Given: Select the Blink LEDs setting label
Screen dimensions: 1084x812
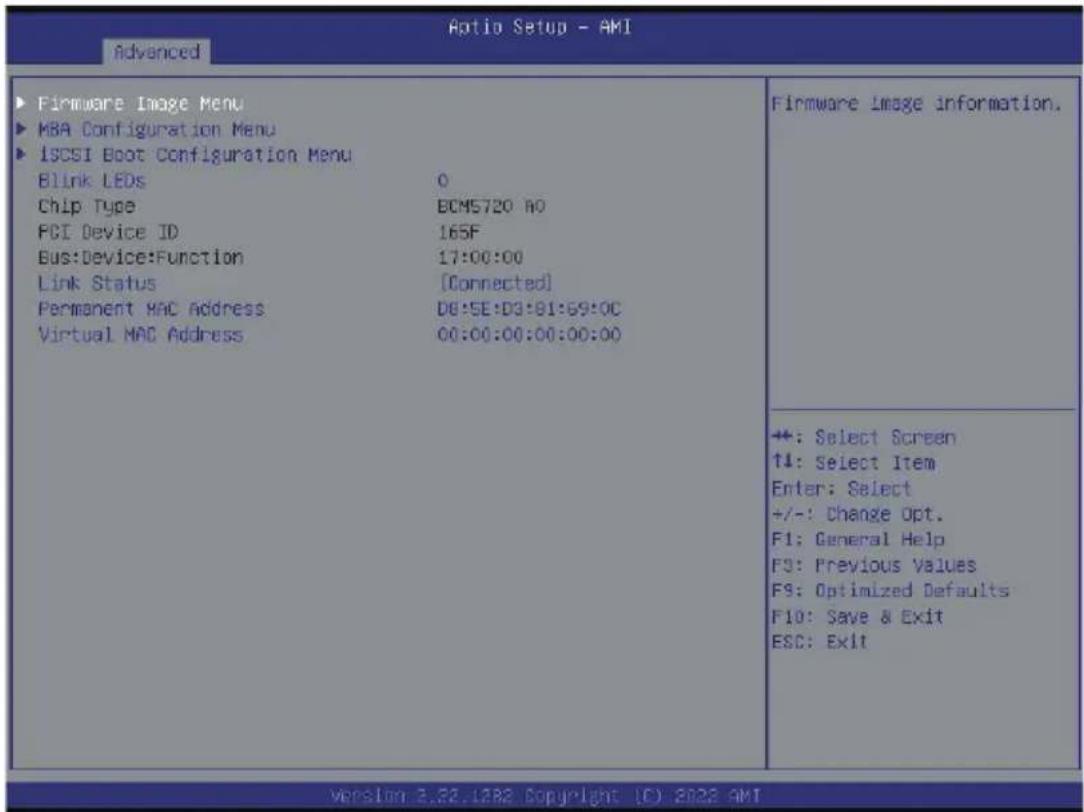Looking at the screenshot, I should [x=92, y=181].
